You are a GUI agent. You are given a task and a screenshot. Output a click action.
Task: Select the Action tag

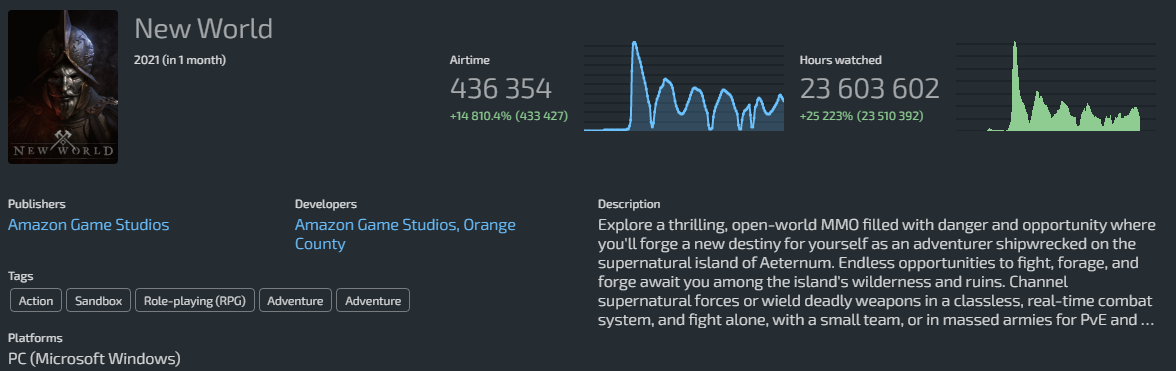coord(36,301)
